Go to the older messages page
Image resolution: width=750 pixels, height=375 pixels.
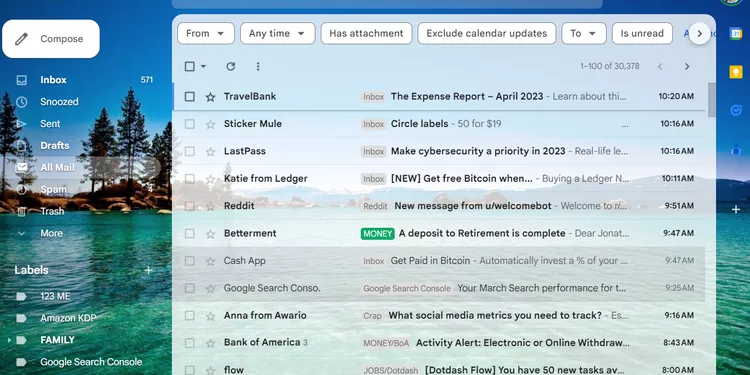tap(687, 66)
